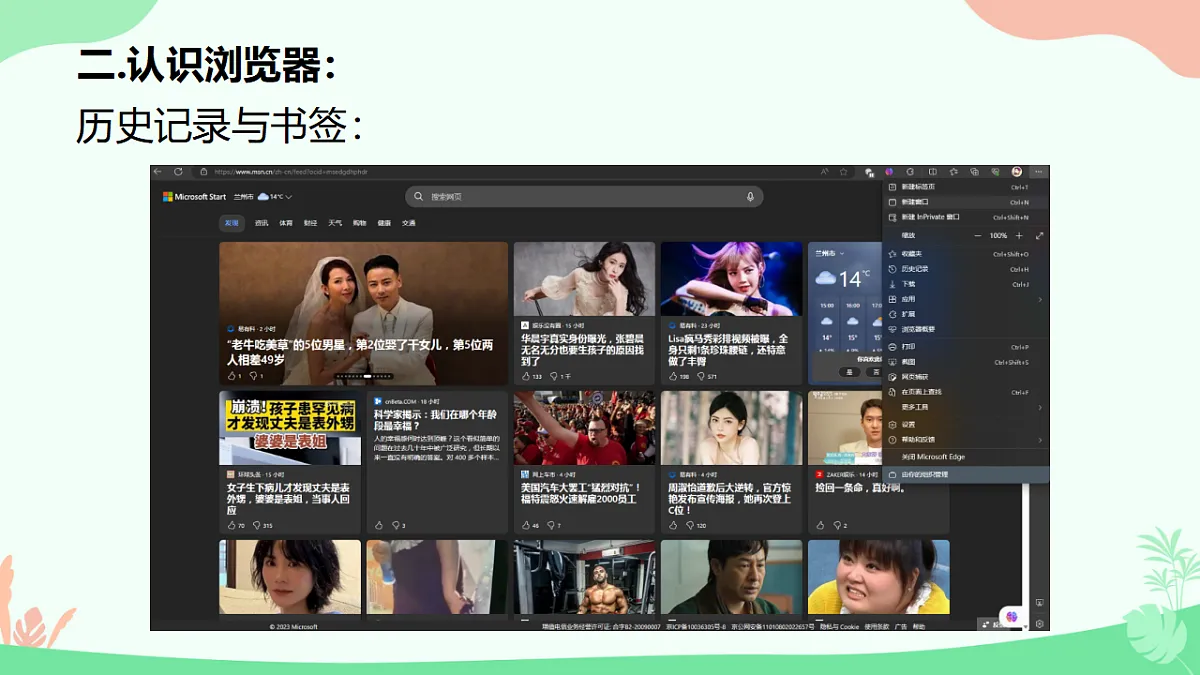Click the browser back arrow
The height and width of the screenshot is (675, 1200).
[158, 172]
